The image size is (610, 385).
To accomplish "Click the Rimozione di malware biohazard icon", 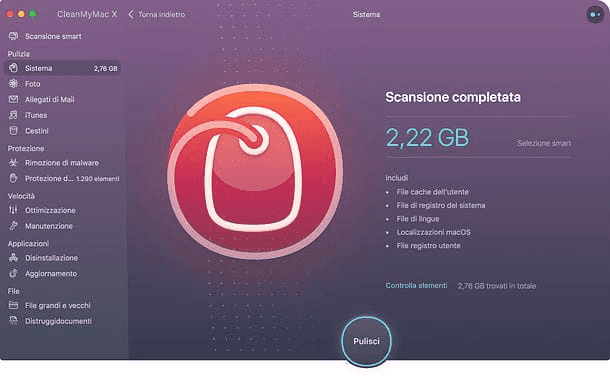I will click(x=13, y=163).
